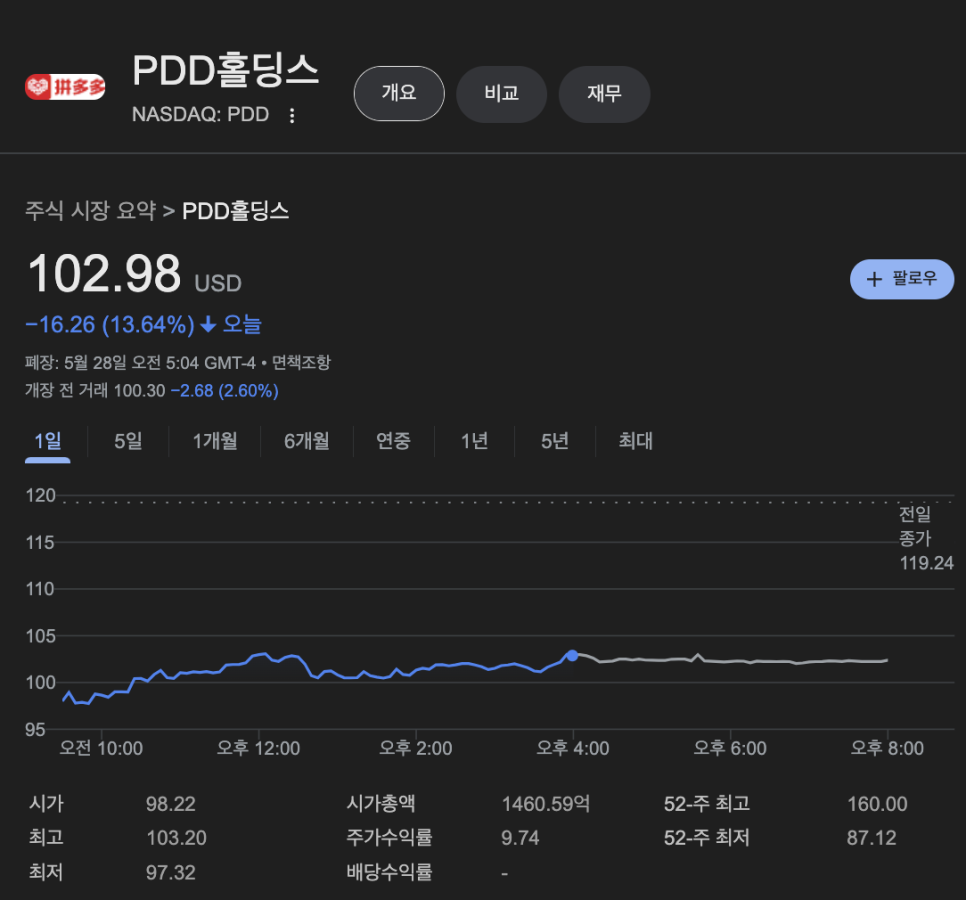Click the −16.26 (13.64%) daily change text
Image resolution: width=966 pixels, height=900 pixels.
pos(110,325)
